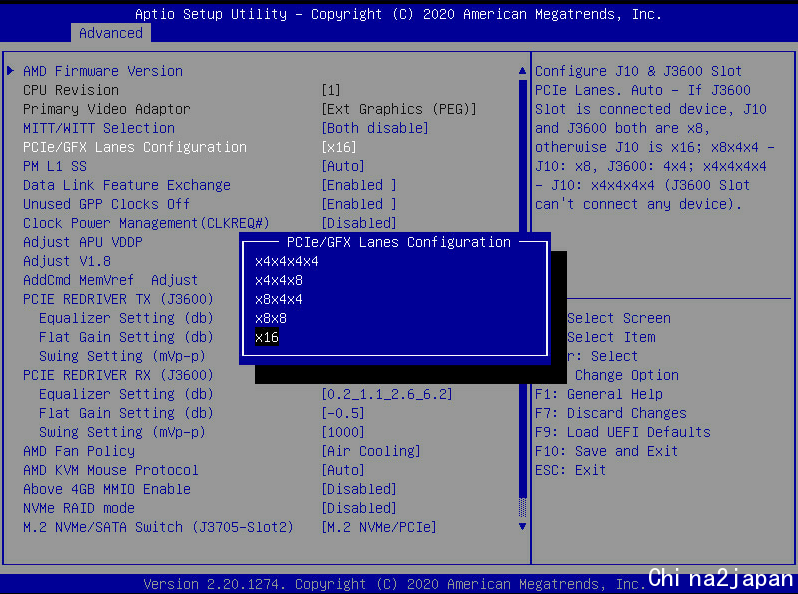Open the [x16] lanes value
Image resolution: width=798 pixels, height=594 pixels.
point(339,147)
